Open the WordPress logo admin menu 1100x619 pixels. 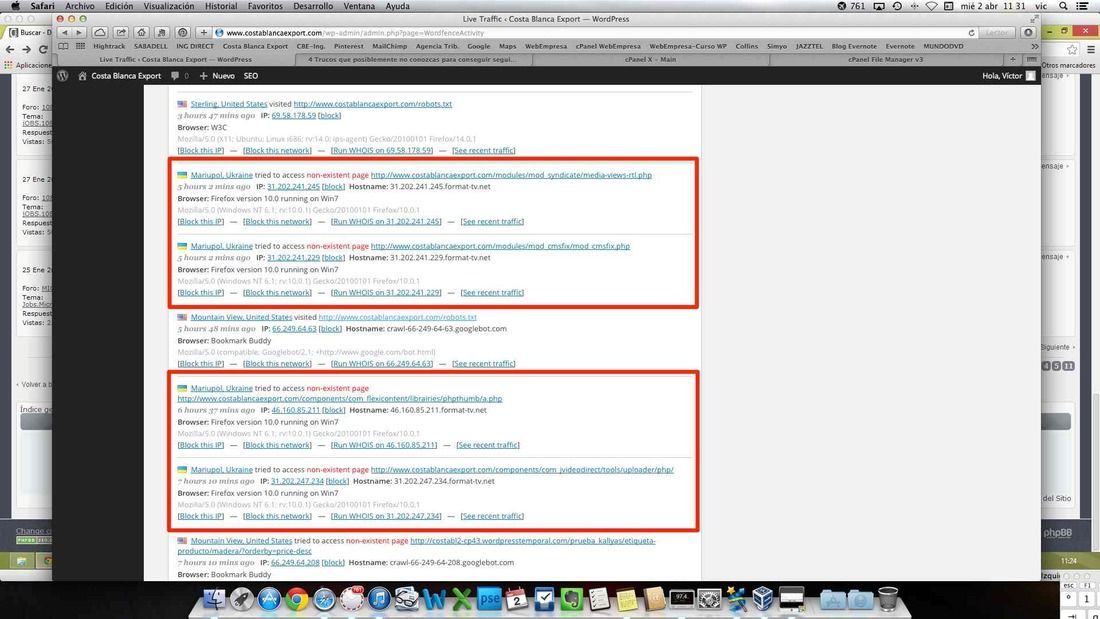pyautogui.click(x=62, y=76)
